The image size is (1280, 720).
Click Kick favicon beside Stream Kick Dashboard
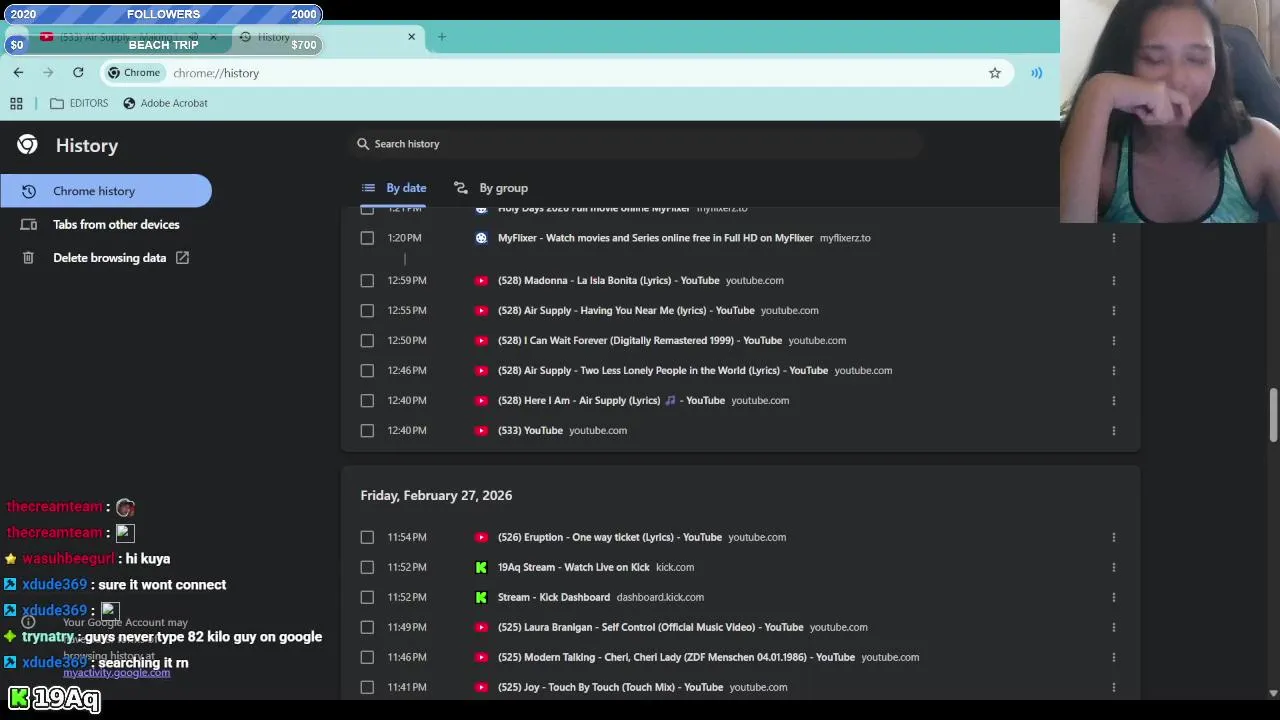tap(481, 598)
